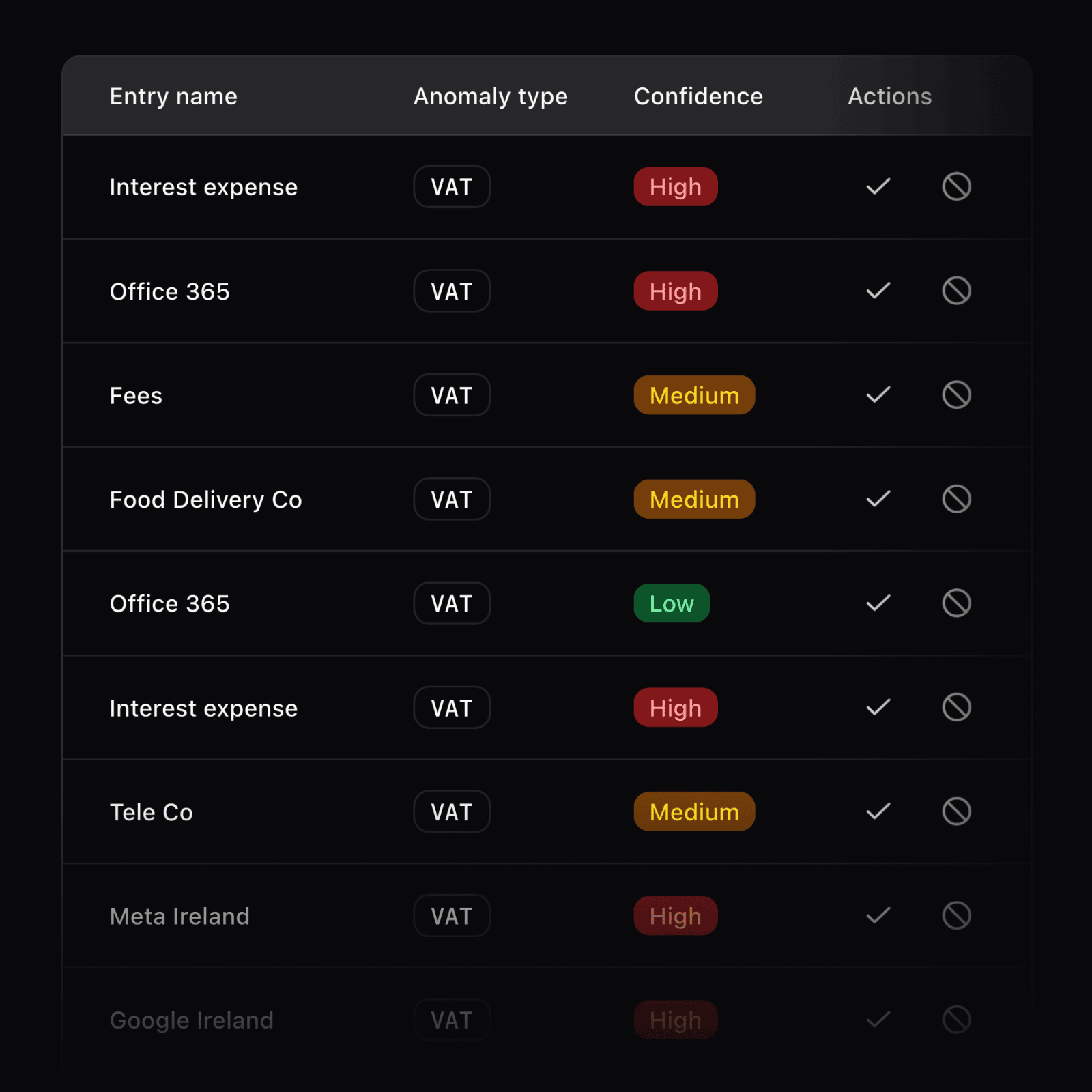This screenshot has width=1092, height=1092.
Task: Select the Meta Ireland entry name
Action: (179, 916)
